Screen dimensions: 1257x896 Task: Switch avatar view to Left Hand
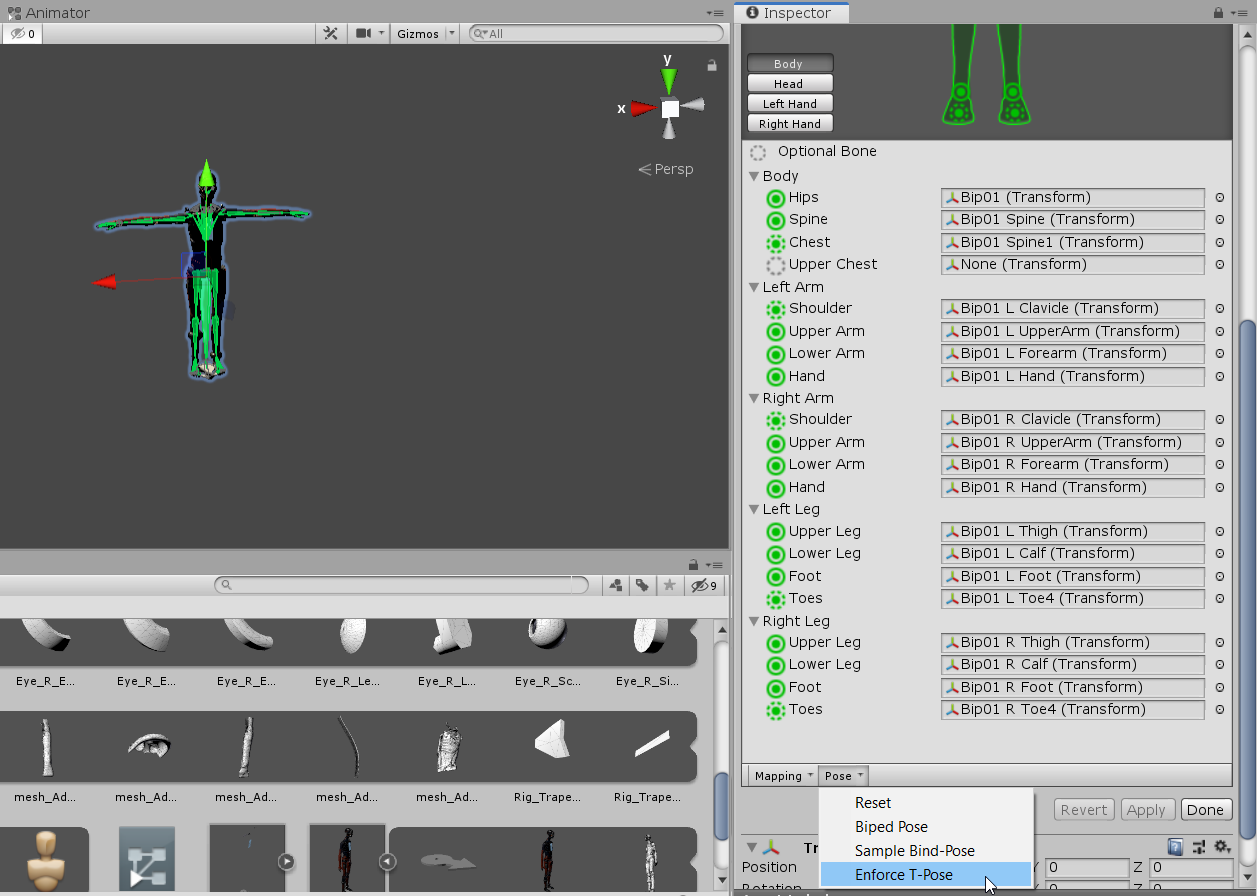click(x=789, y=104)
